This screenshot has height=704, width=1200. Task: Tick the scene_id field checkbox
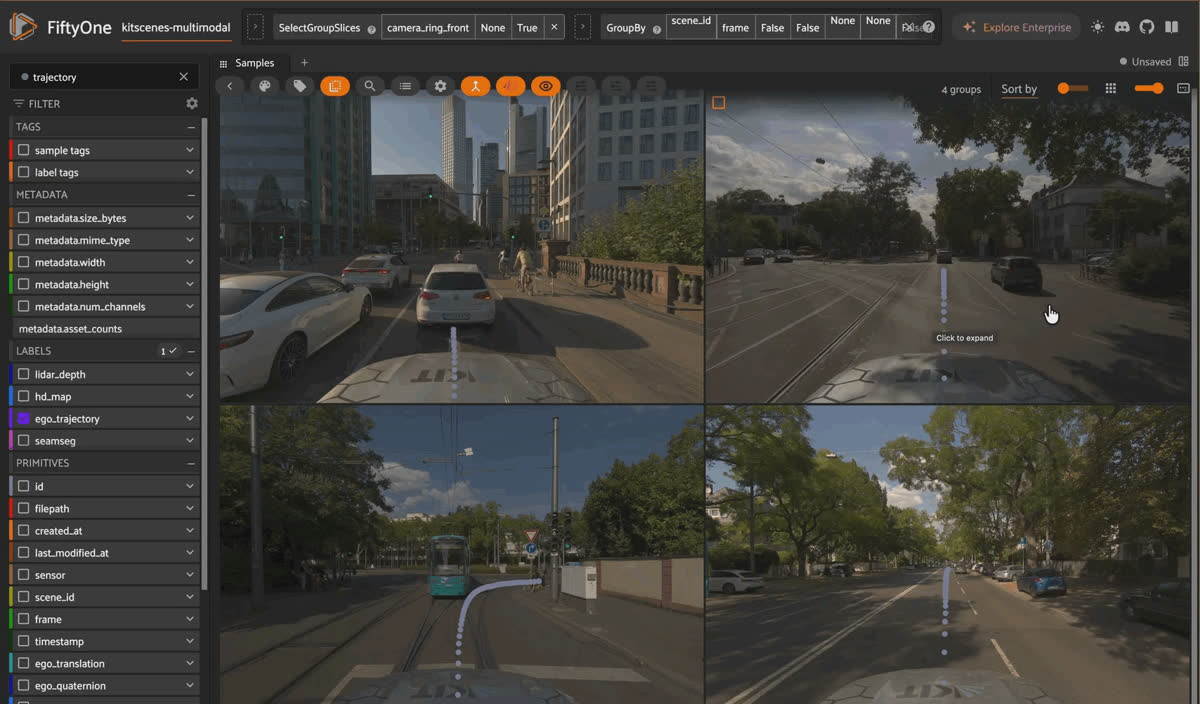pos(23,597)
